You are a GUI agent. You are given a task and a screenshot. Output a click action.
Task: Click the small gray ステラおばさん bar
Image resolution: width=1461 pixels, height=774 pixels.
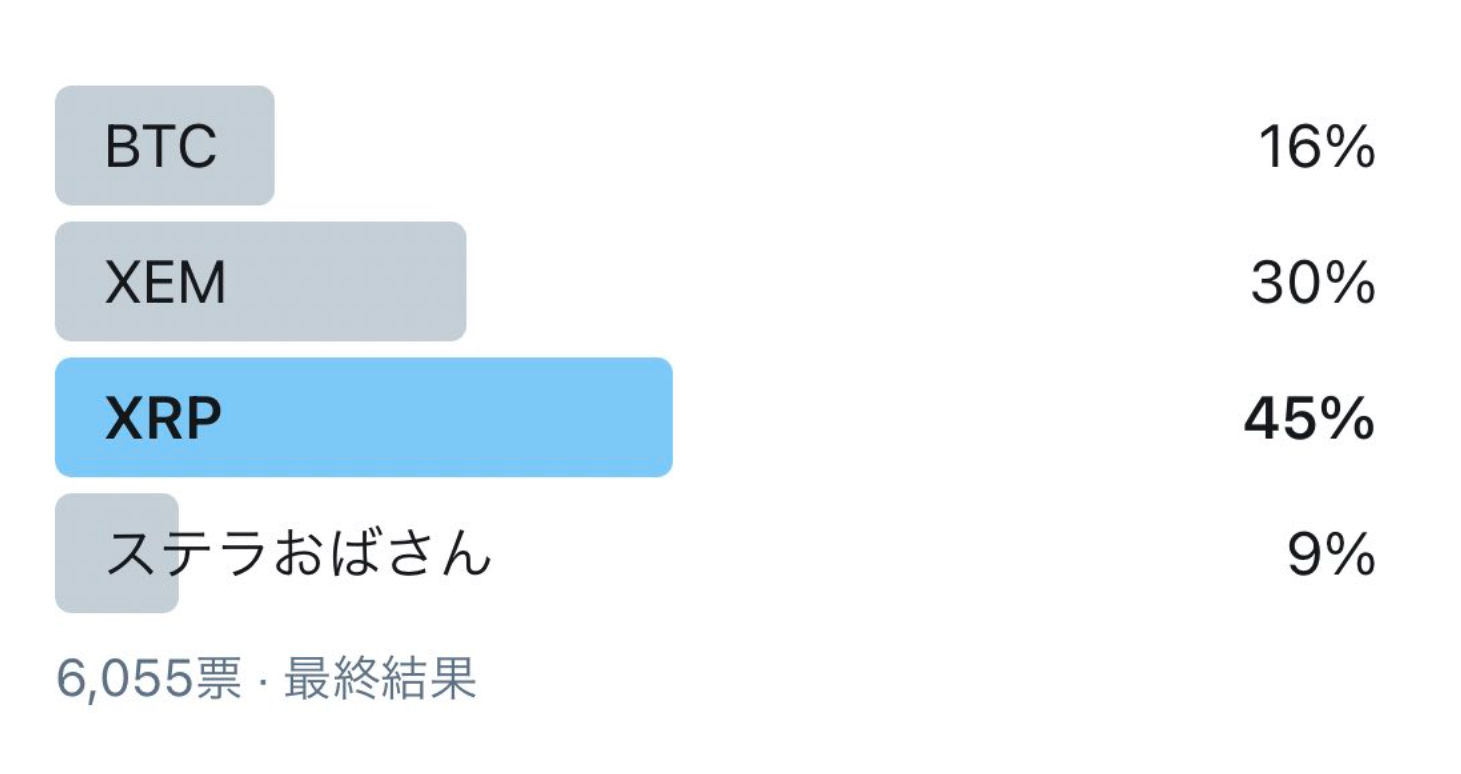pos(117,553)
